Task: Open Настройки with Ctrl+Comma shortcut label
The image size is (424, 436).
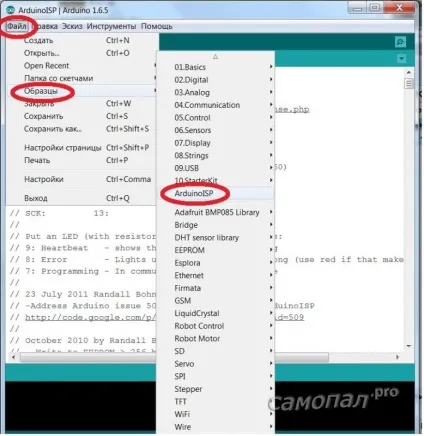Action: 82,179
